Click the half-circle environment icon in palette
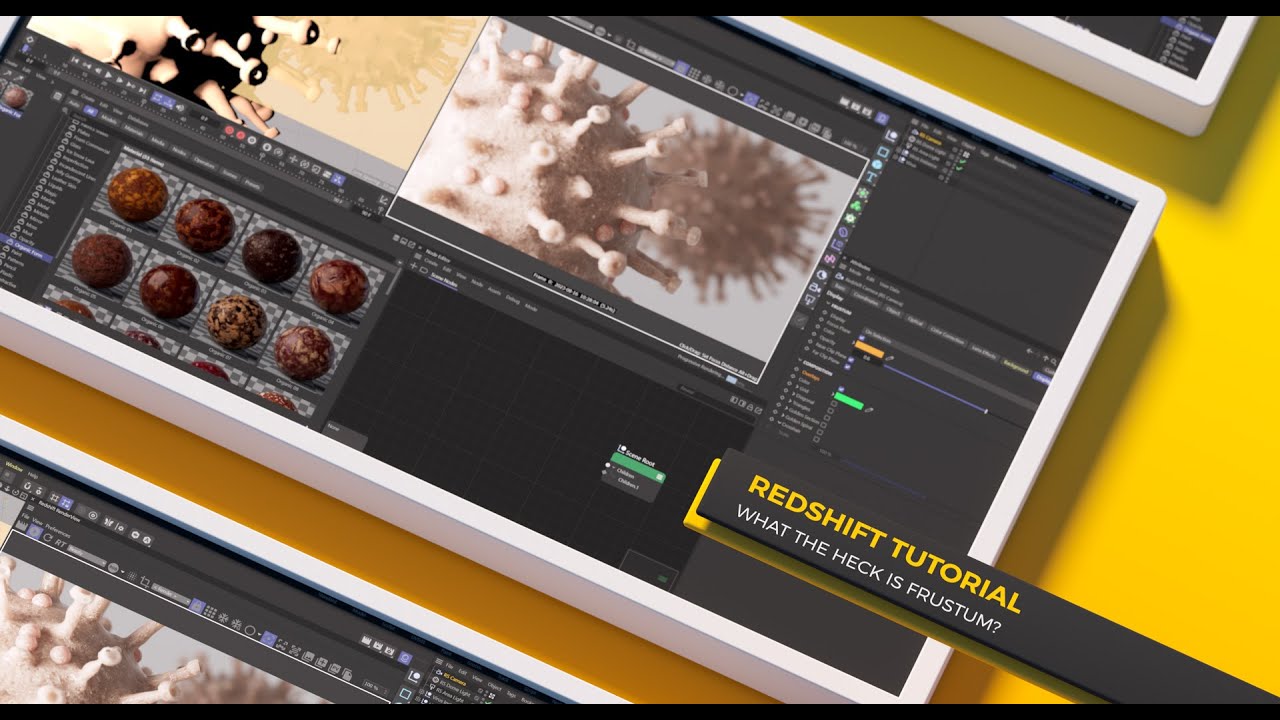Viewport: 1280px width, 720px height. coord(821,275)
